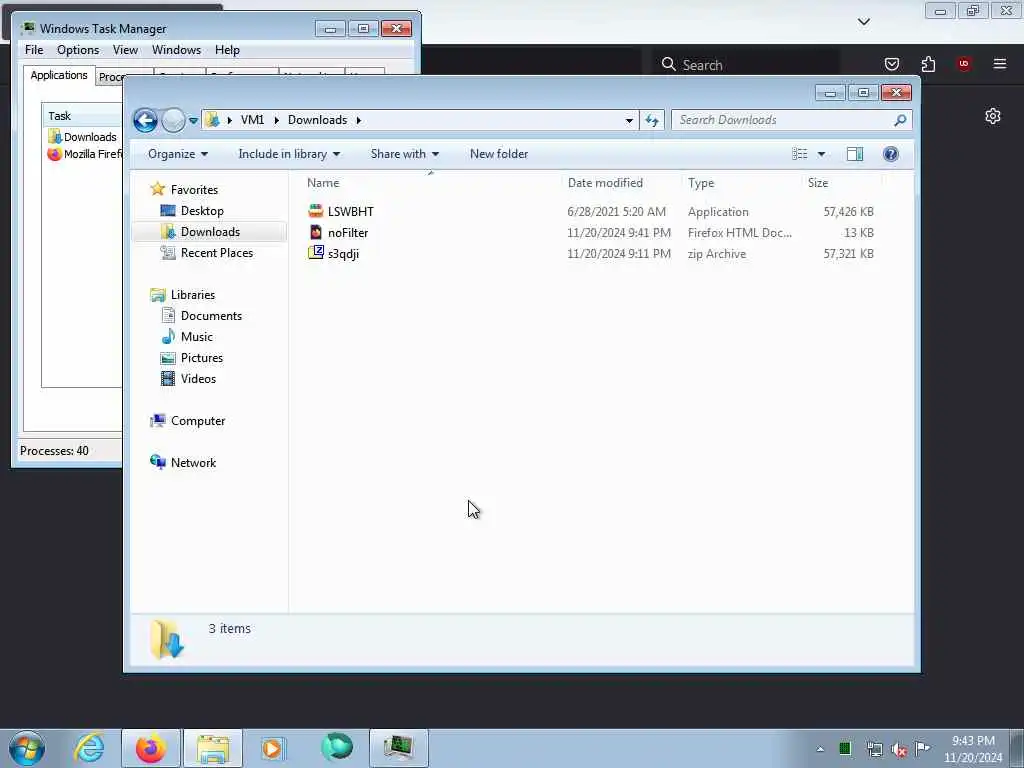Open Firefox Pocket save icon
Screen dimensions: 1024x768
tap(891, 64)
